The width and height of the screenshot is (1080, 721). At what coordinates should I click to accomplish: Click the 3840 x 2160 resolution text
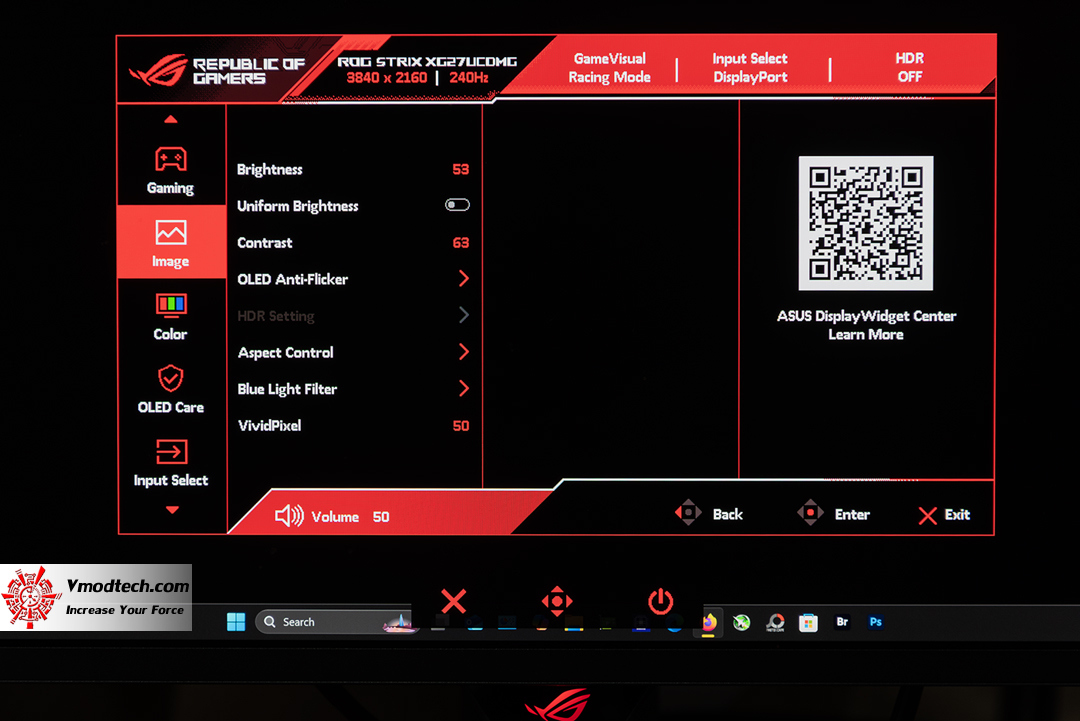[x=386, y=78]
